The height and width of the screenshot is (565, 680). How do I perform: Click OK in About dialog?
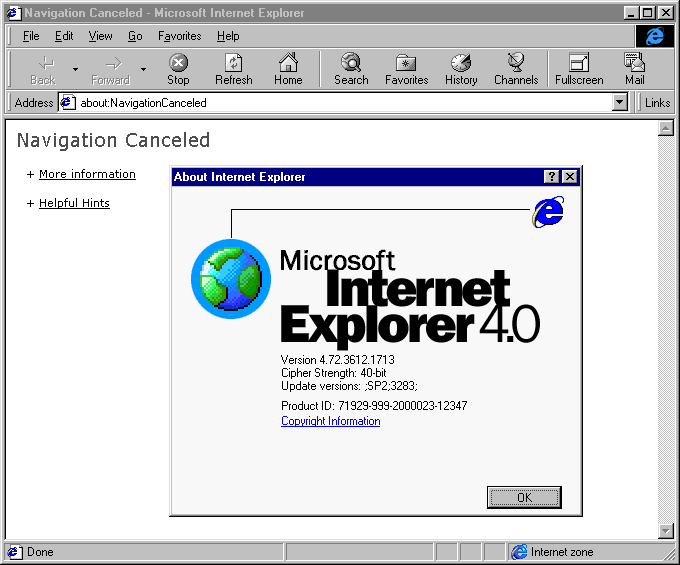tap(524, 497)
